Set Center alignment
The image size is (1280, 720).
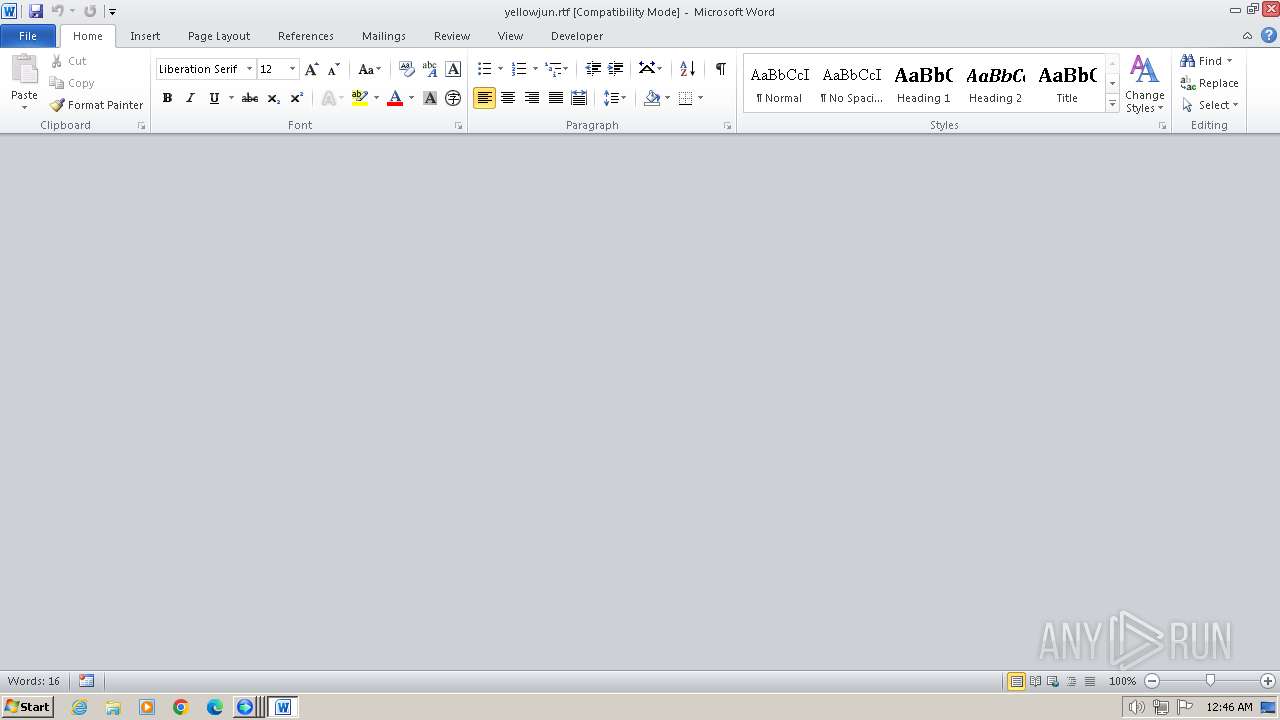tap(508, 98)
